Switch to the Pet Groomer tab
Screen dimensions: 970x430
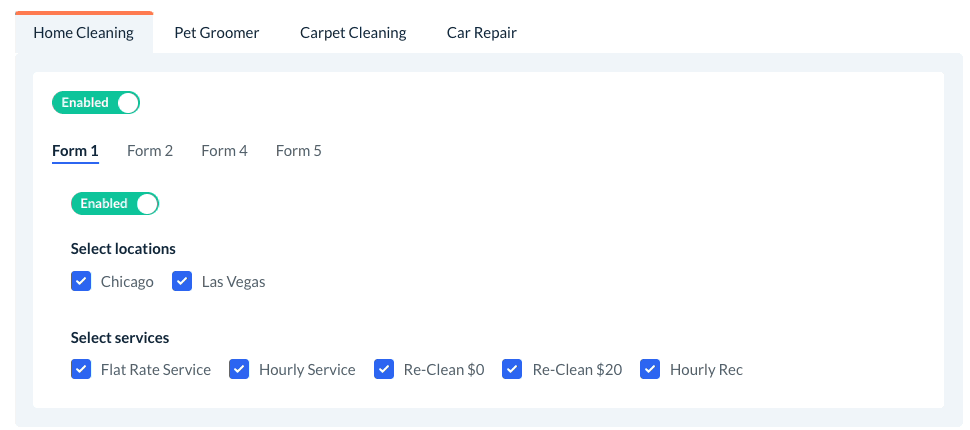[216, 33]
